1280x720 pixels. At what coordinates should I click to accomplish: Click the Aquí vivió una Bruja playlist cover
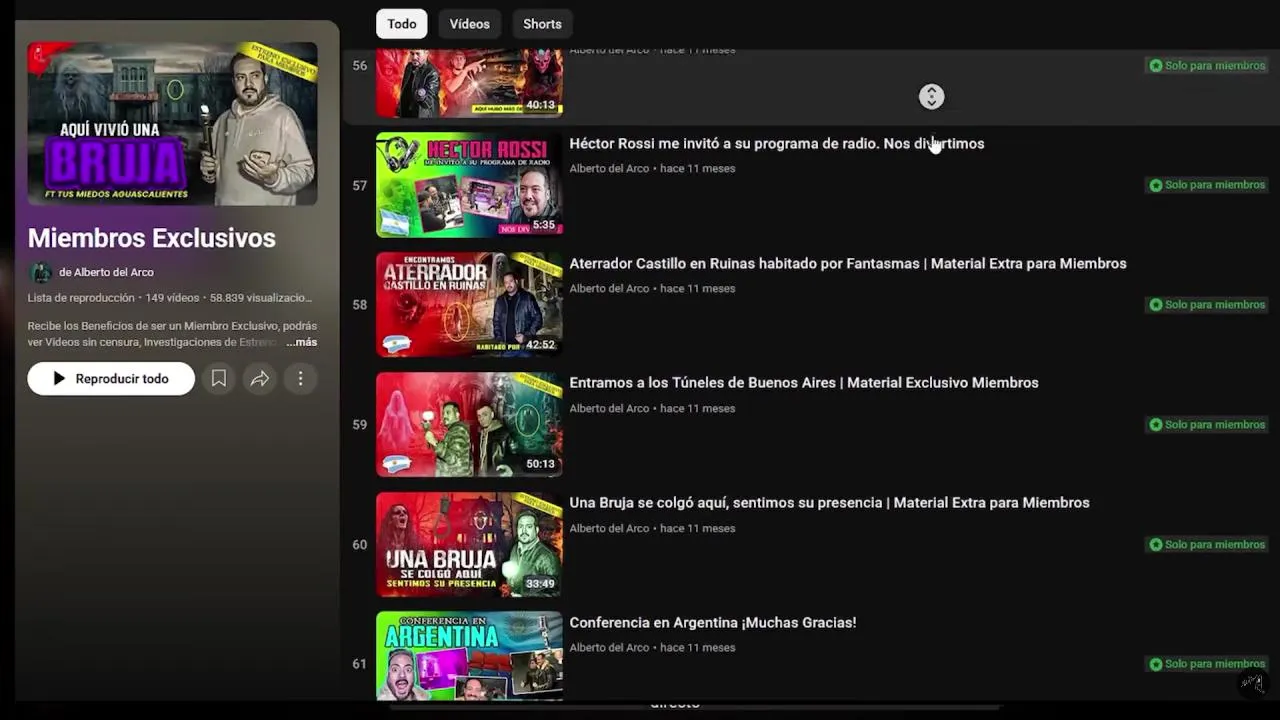tap(172, 123)
